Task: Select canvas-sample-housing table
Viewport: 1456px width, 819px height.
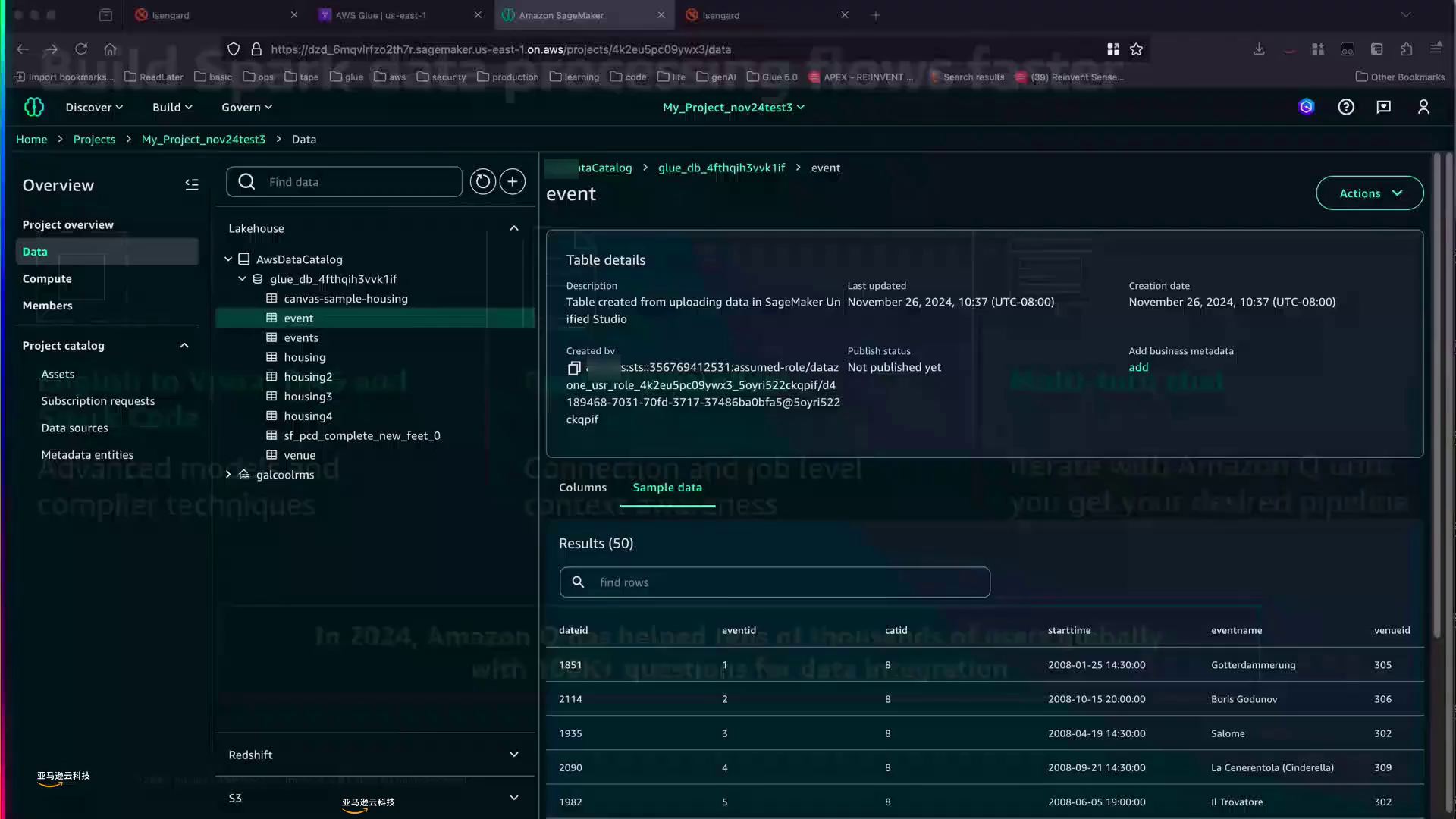Action: click(x=345, y=299)
